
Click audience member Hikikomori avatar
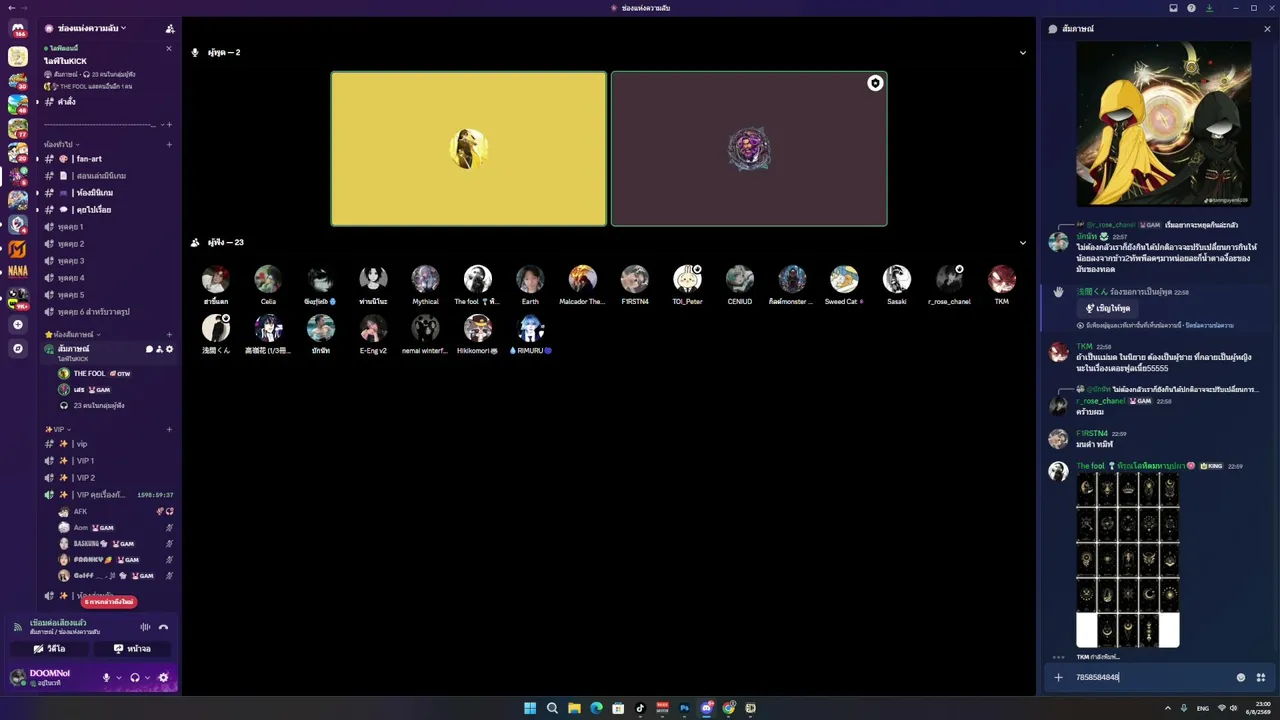click(x=478, y=328)
